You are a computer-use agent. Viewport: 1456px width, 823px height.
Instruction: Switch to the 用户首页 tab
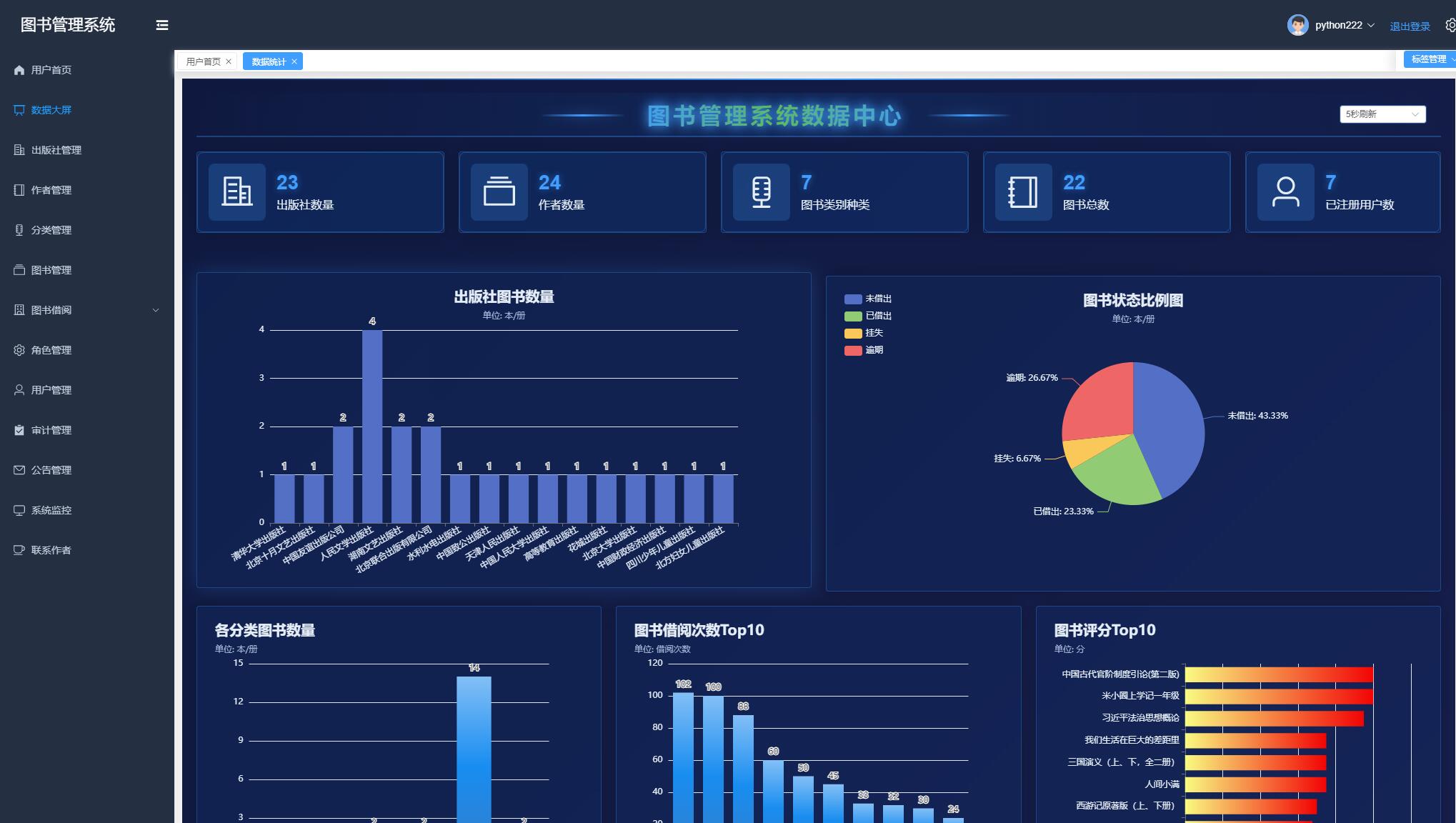[203, 61]
